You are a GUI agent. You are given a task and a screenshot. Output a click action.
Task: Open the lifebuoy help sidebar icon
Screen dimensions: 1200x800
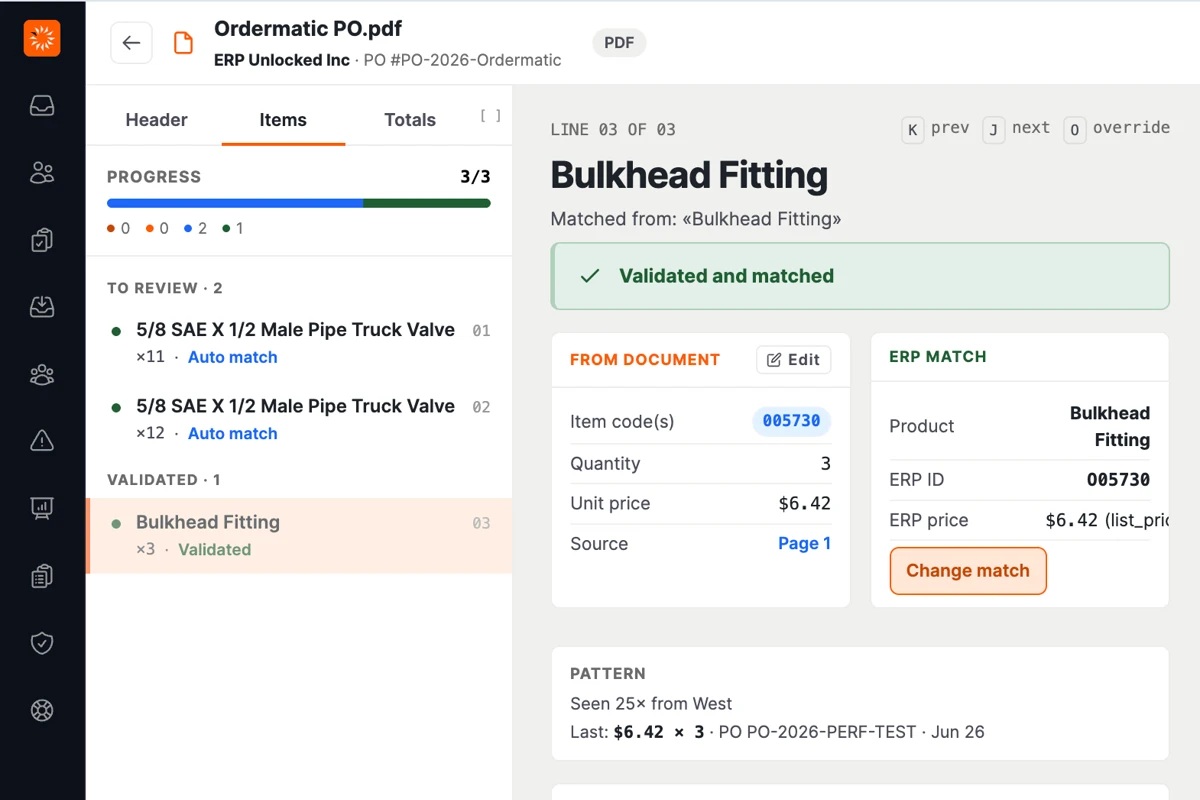42,710
